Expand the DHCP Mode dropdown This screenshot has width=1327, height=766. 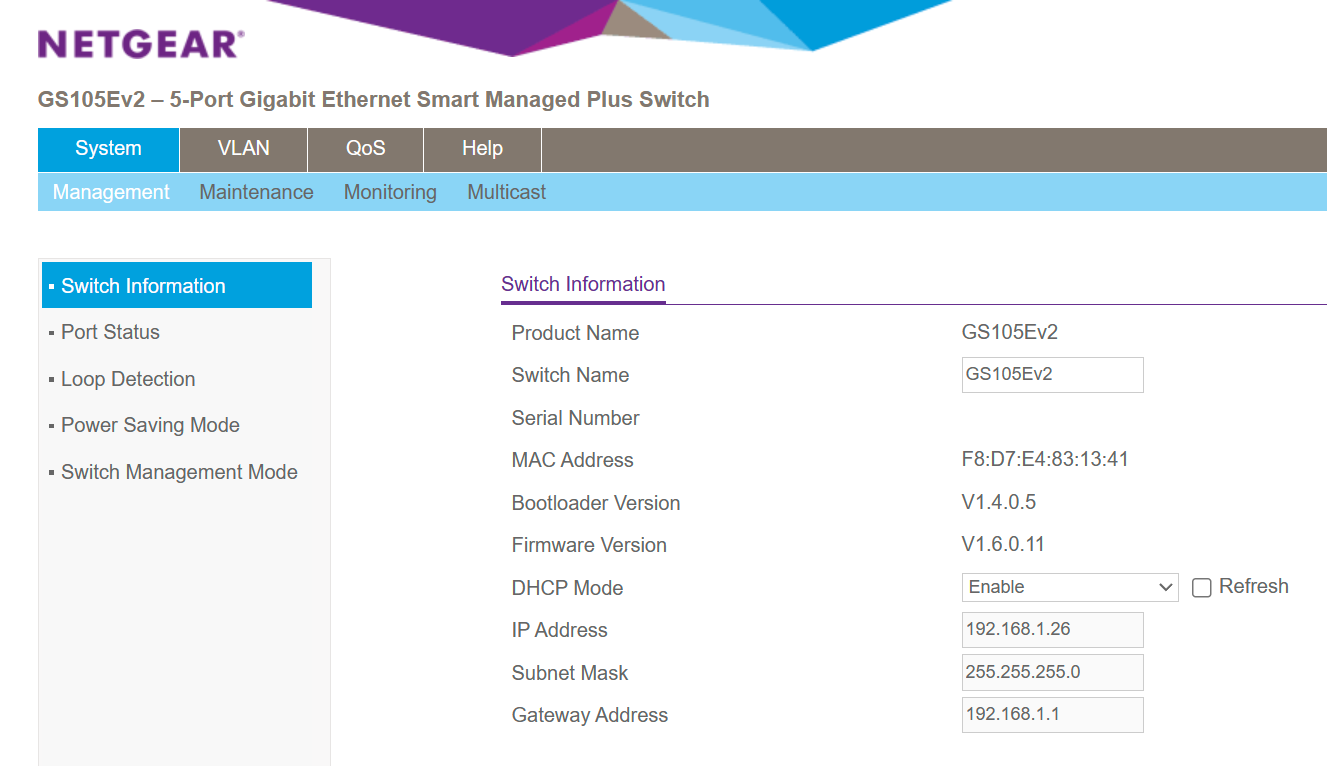pyautogui.click(x=1070, y=587)
